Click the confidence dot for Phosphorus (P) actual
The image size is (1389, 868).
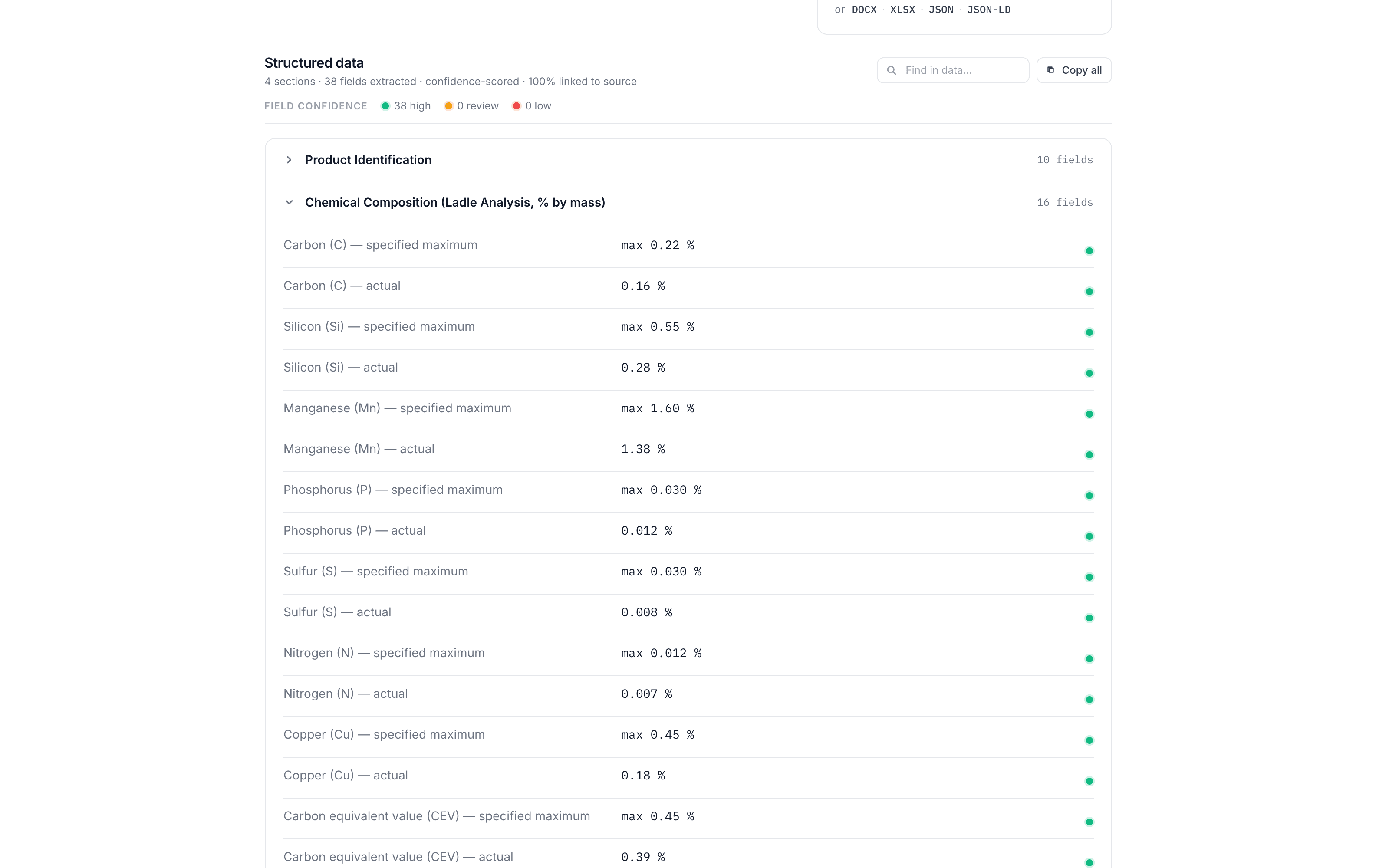click(1089, 536)
